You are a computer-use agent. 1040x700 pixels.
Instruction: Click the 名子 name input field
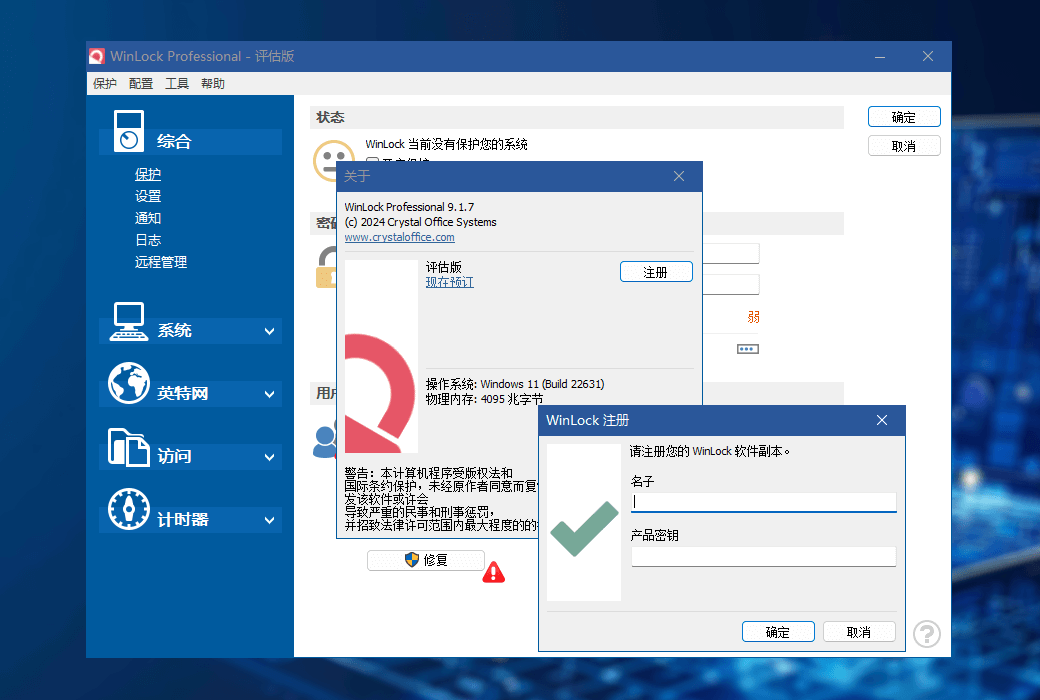click(x=763, y=502)
